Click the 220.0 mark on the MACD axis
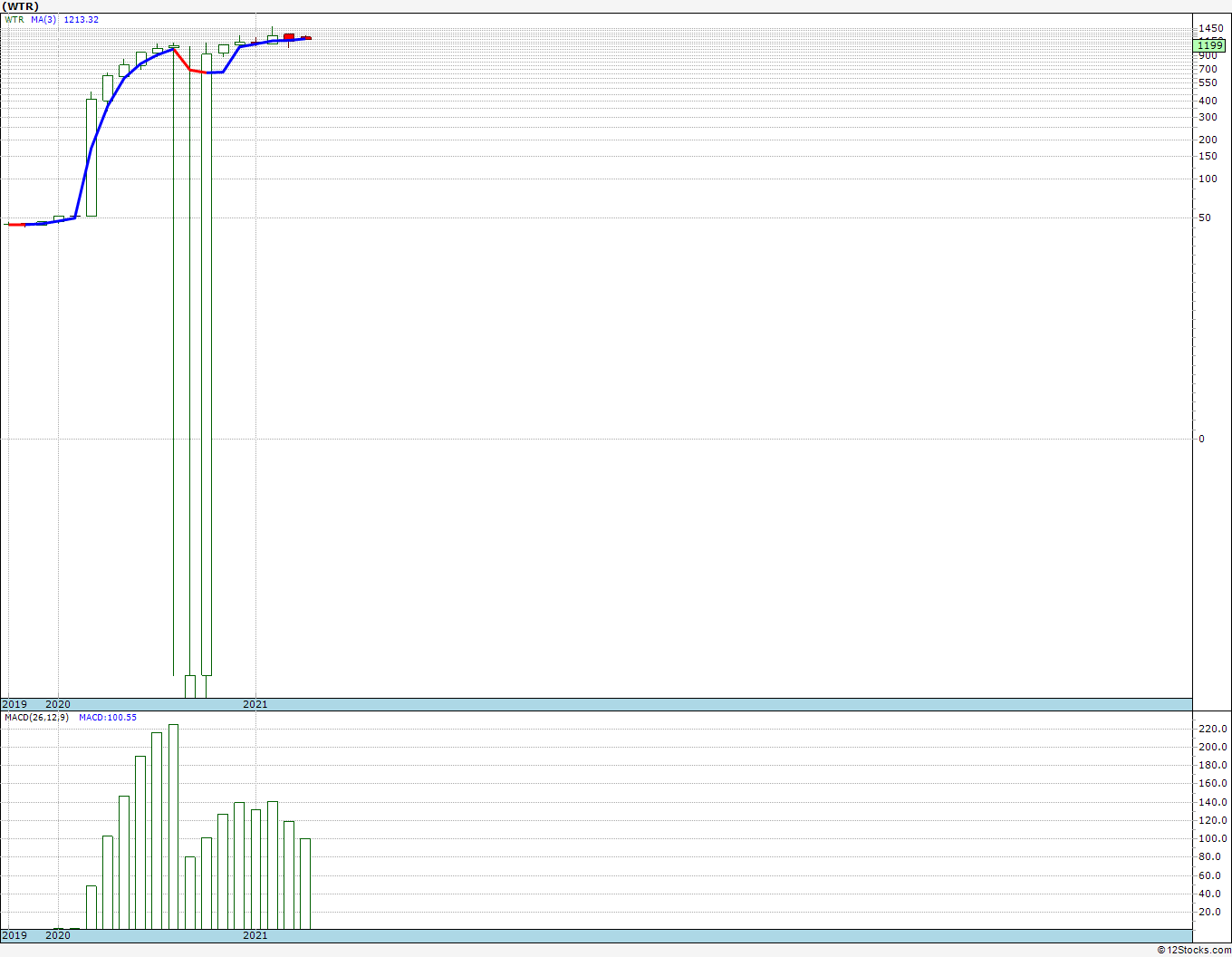The height and width of the screenshot is (957, 1232). (1213, 729)
